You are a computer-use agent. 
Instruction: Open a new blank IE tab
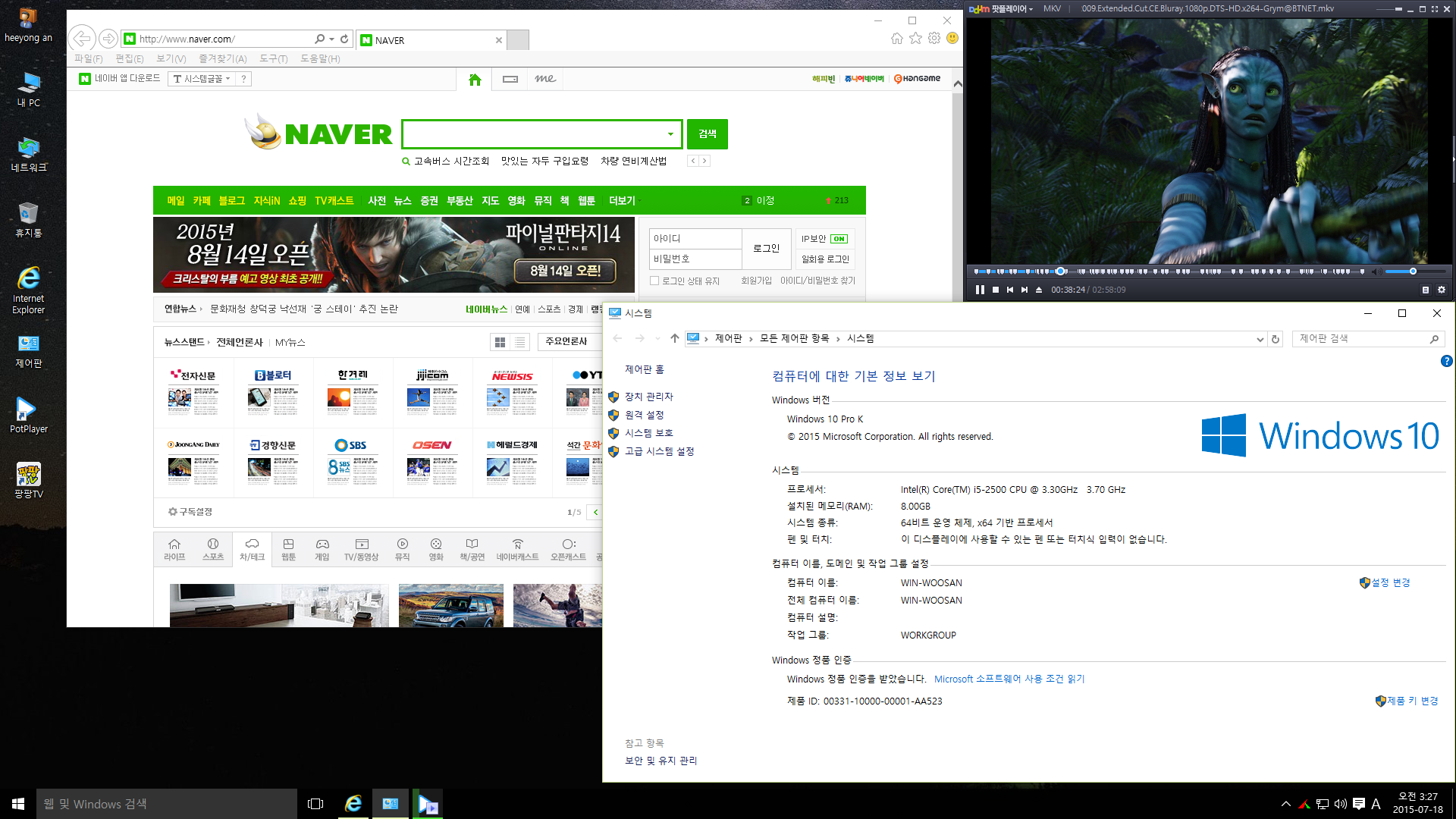coord(518,40)
